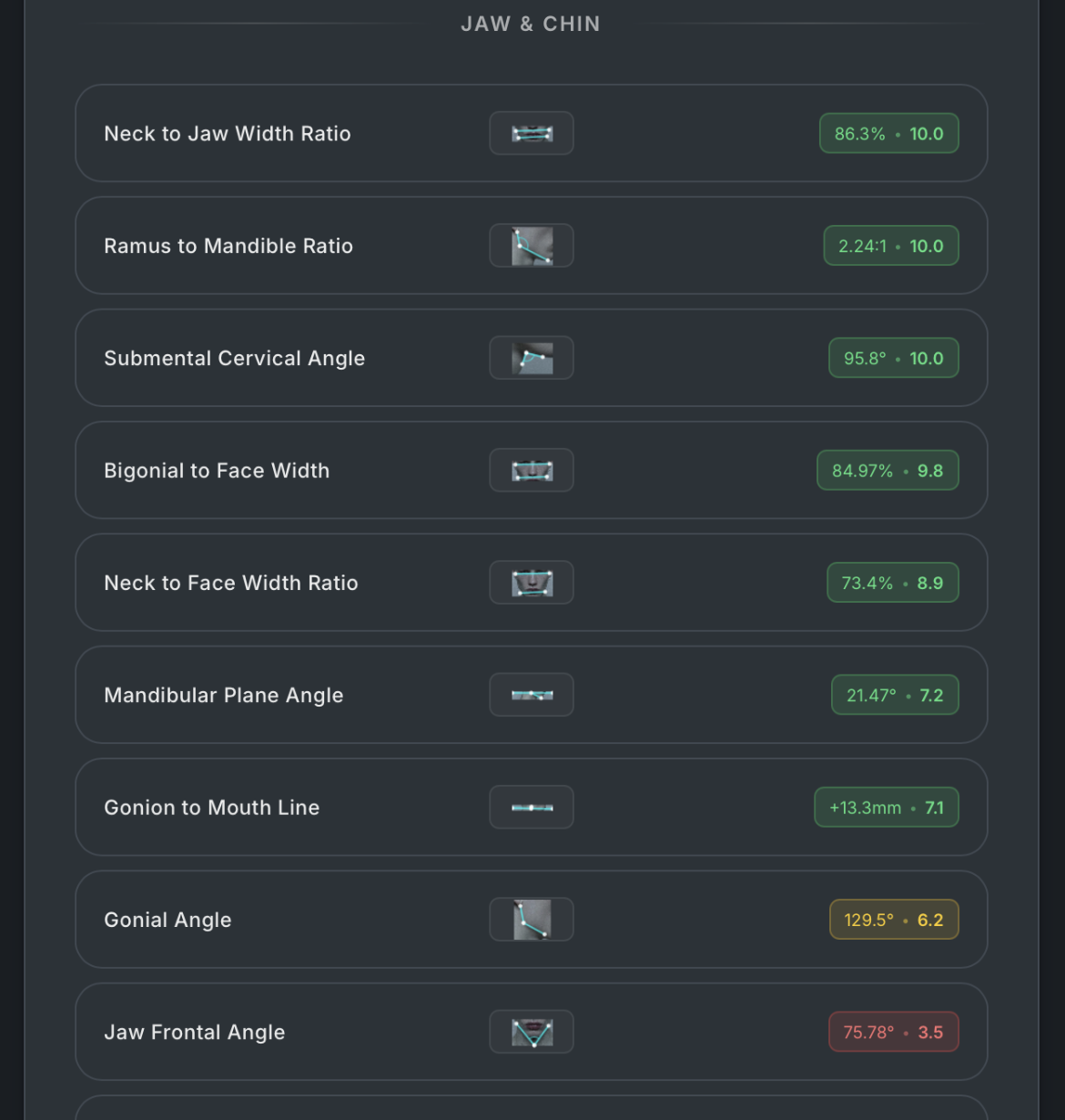1065x1120 pixels.
Task: View the Bigonial to Face Width diagram icon
Action: coord(532,471)
